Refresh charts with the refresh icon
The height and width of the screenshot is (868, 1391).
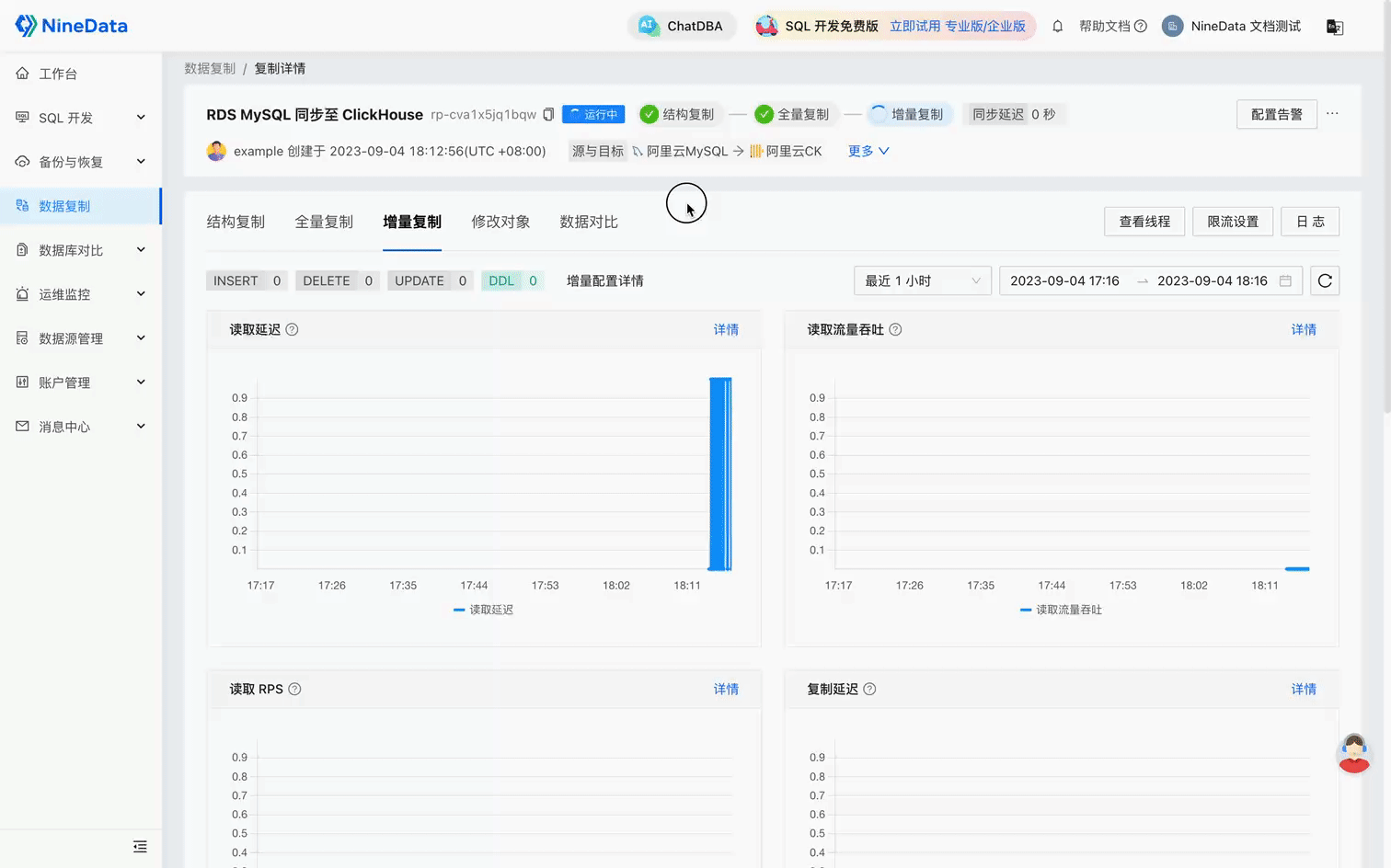click(1325, 280)
